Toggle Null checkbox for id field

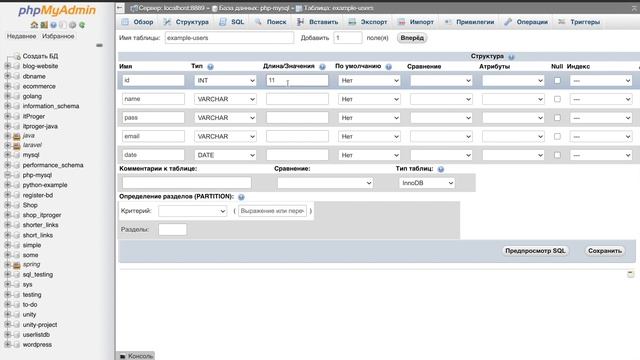[x=557, y=80]
